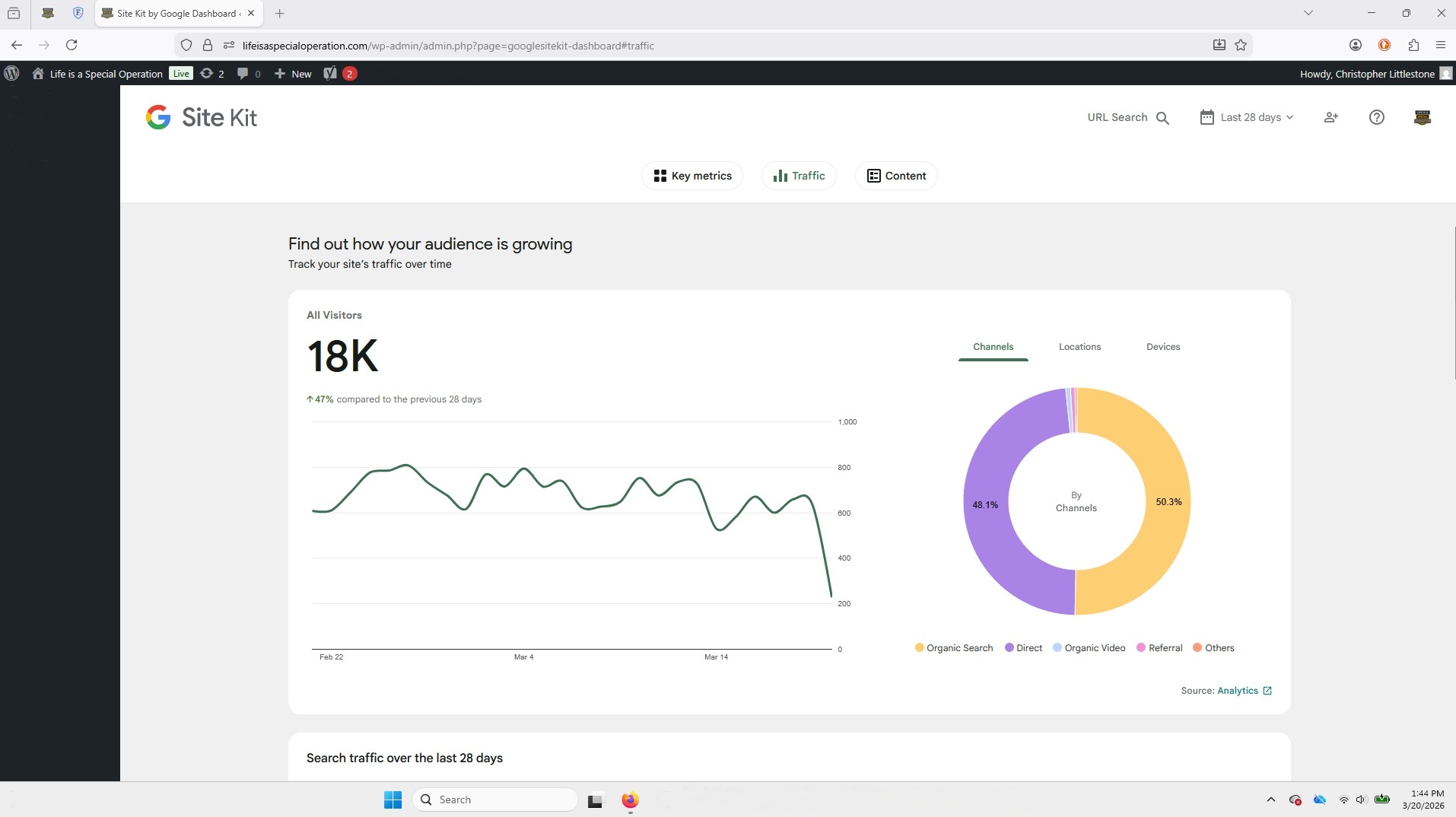The width and height of the screenshot is (1456, 817).
Task: Open the Firefox hamburger application menu
Action: (x=1441, y=46)
